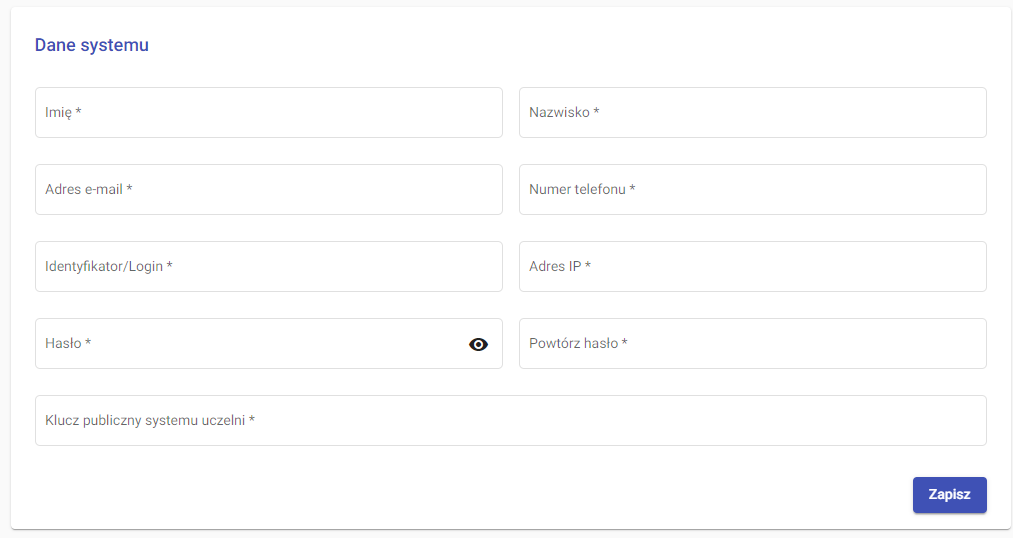
Task: Click the 'Imię *' label text
Action: click(x=63, y=113)
